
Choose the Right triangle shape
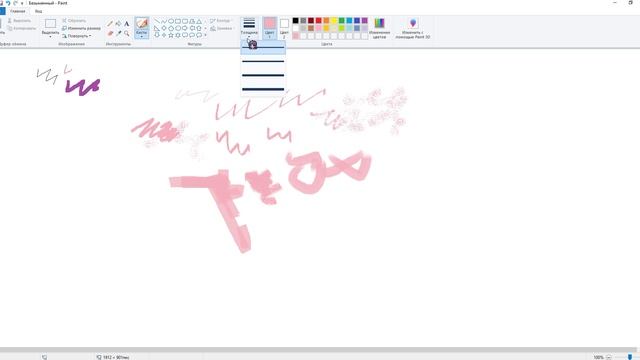point(157,28)
